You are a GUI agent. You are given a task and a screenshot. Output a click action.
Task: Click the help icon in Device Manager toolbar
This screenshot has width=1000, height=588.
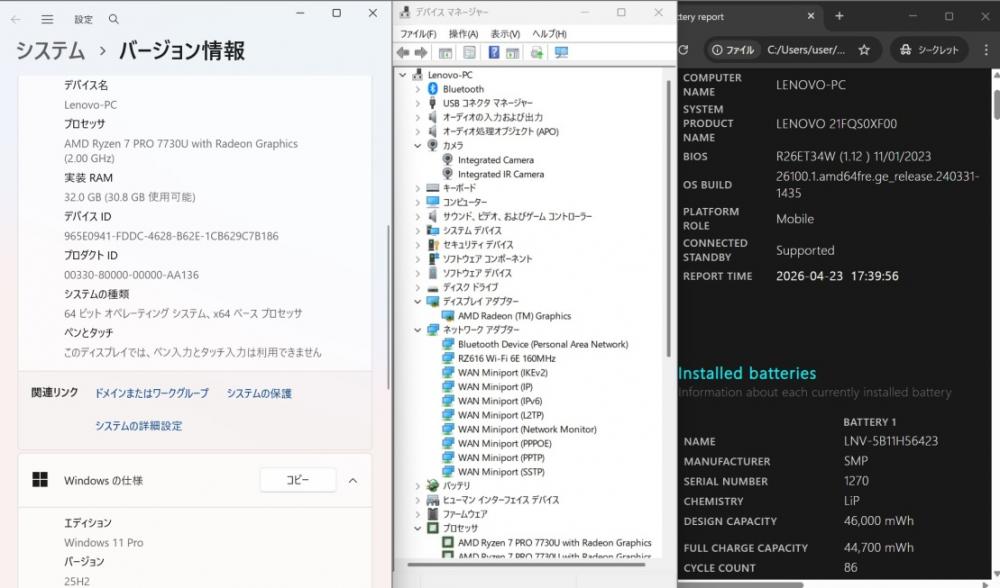click(493, 53)
